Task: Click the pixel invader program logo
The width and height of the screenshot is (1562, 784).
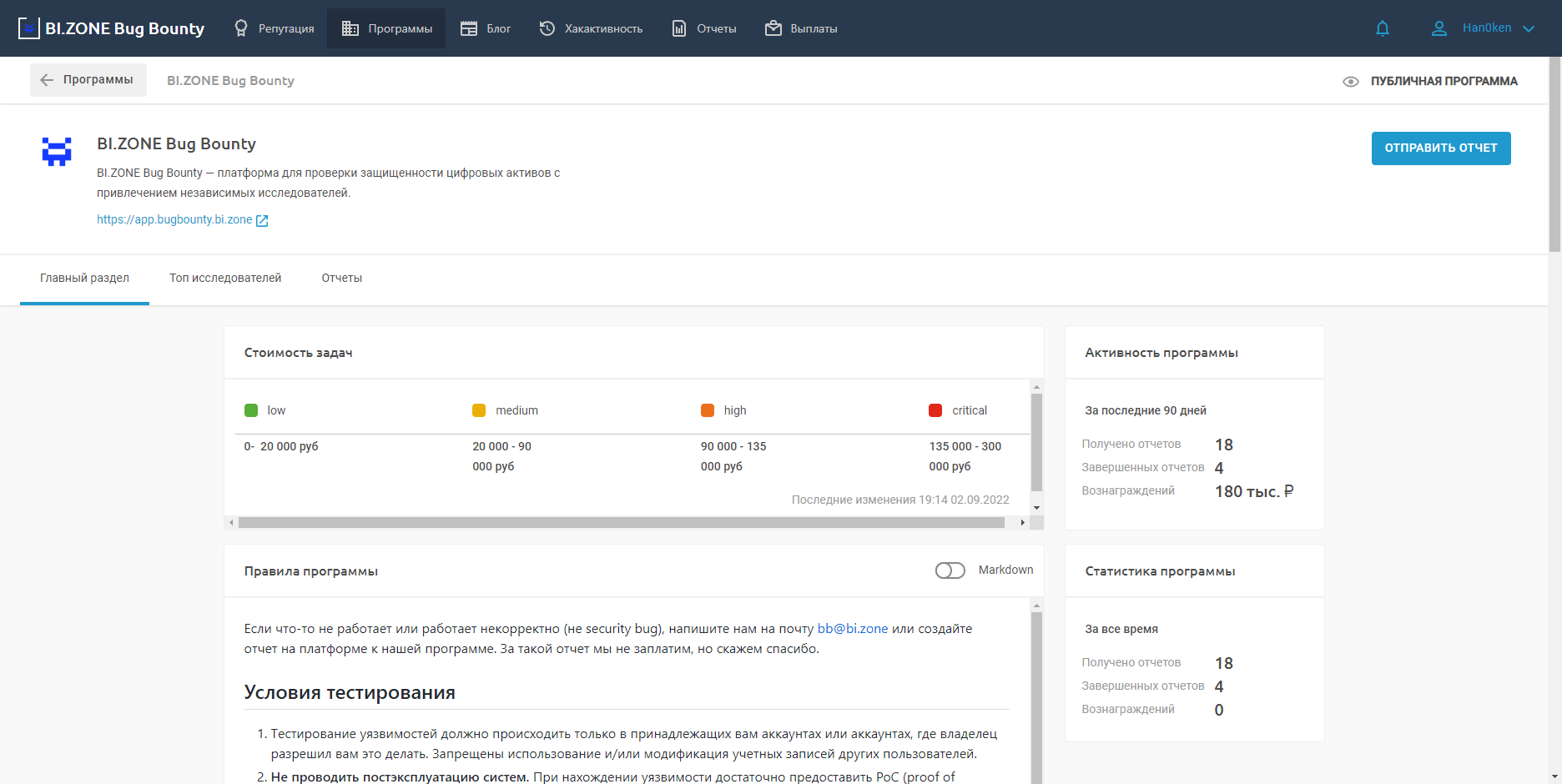Action: [57, 152]
